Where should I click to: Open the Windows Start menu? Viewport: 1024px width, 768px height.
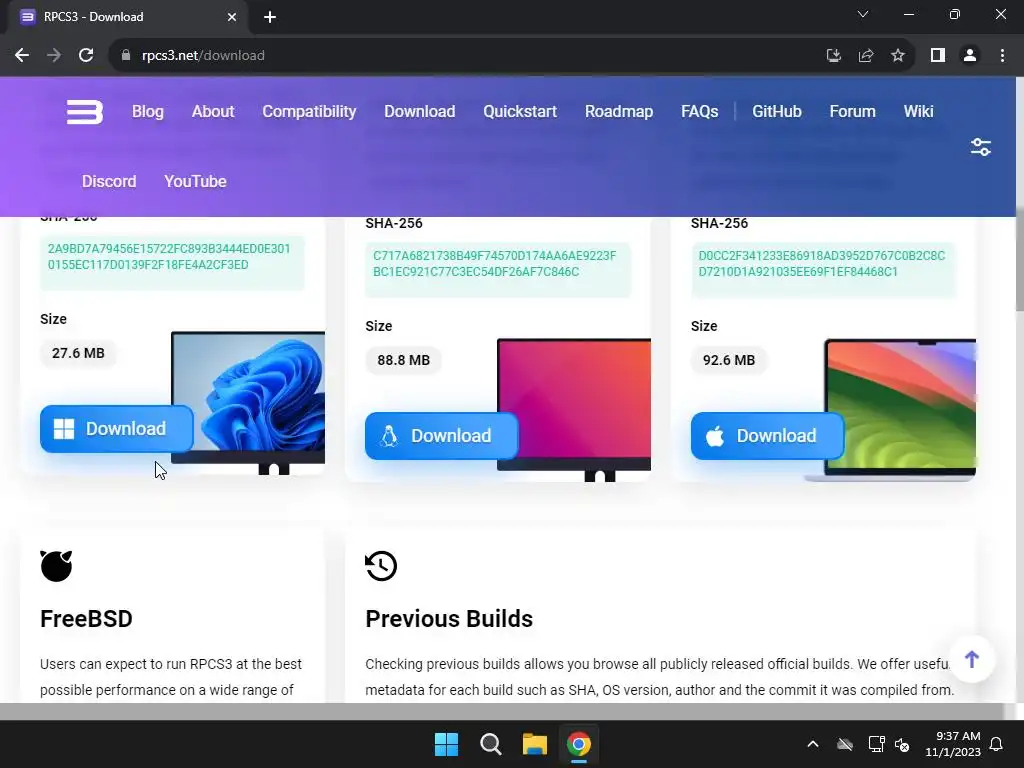click(447, 744)
